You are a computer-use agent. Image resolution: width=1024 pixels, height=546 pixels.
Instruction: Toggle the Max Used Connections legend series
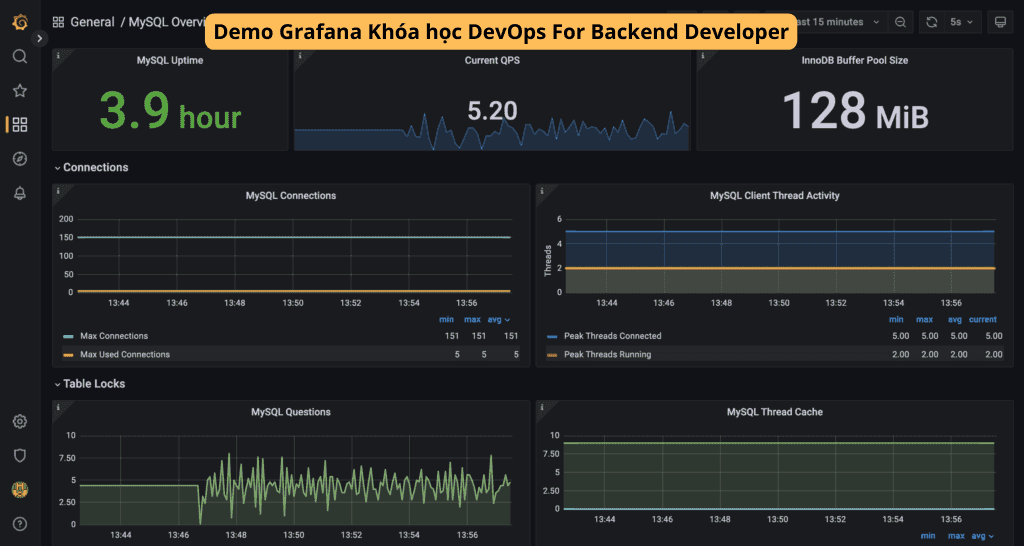coord(125,355)
